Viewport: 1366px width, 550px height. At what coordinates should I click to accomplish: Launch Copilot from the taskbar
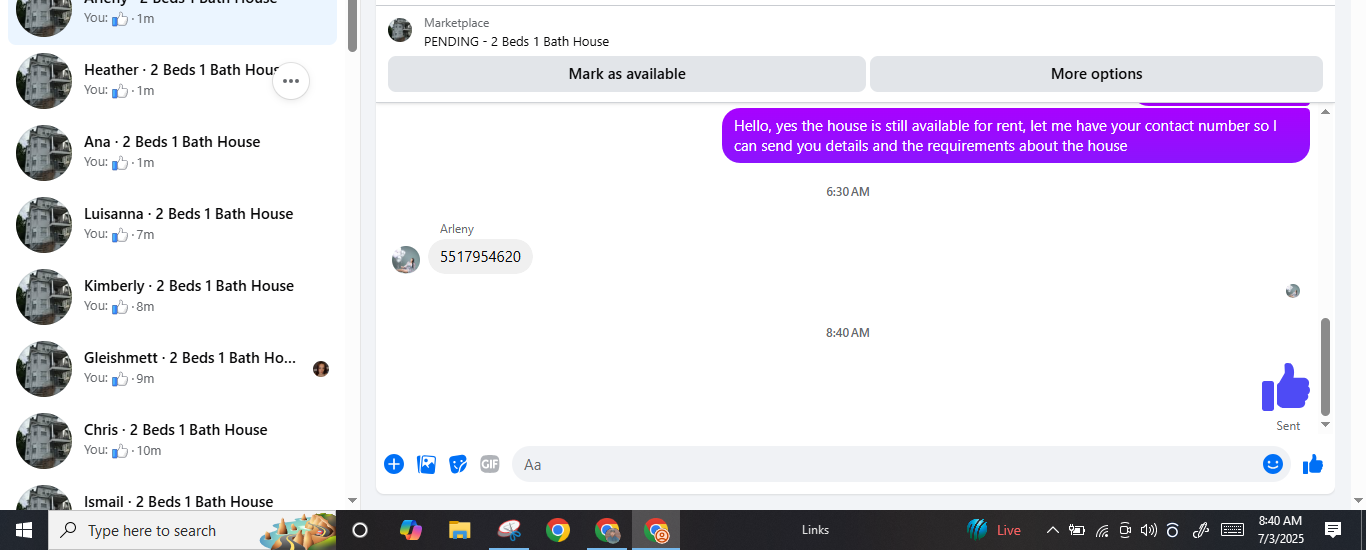[410, 530]
